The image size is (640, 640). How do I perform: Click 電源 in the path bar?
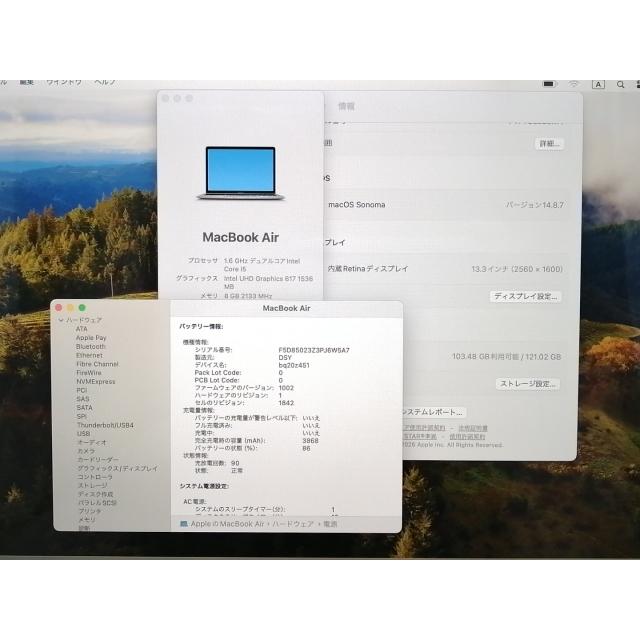330,524
